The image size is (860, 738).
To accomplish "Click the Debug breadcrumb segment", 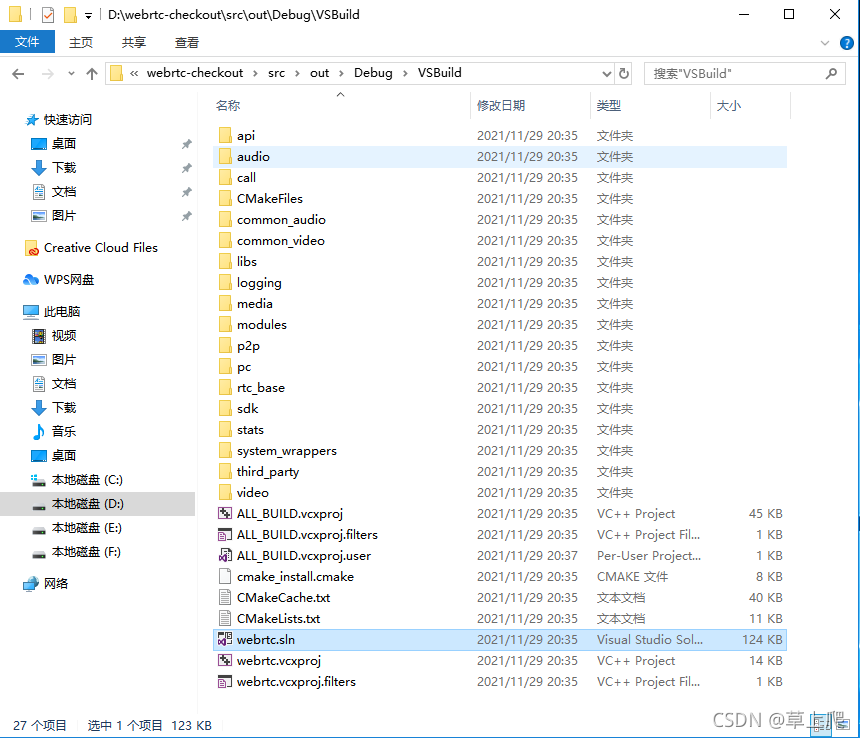I will [x=373, y=73].
